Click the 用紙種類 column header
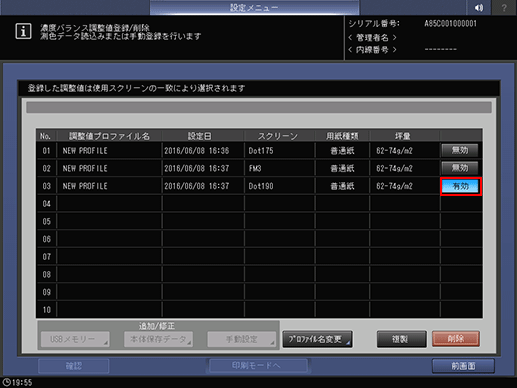 pyautogui.click(x=342, y=136)
